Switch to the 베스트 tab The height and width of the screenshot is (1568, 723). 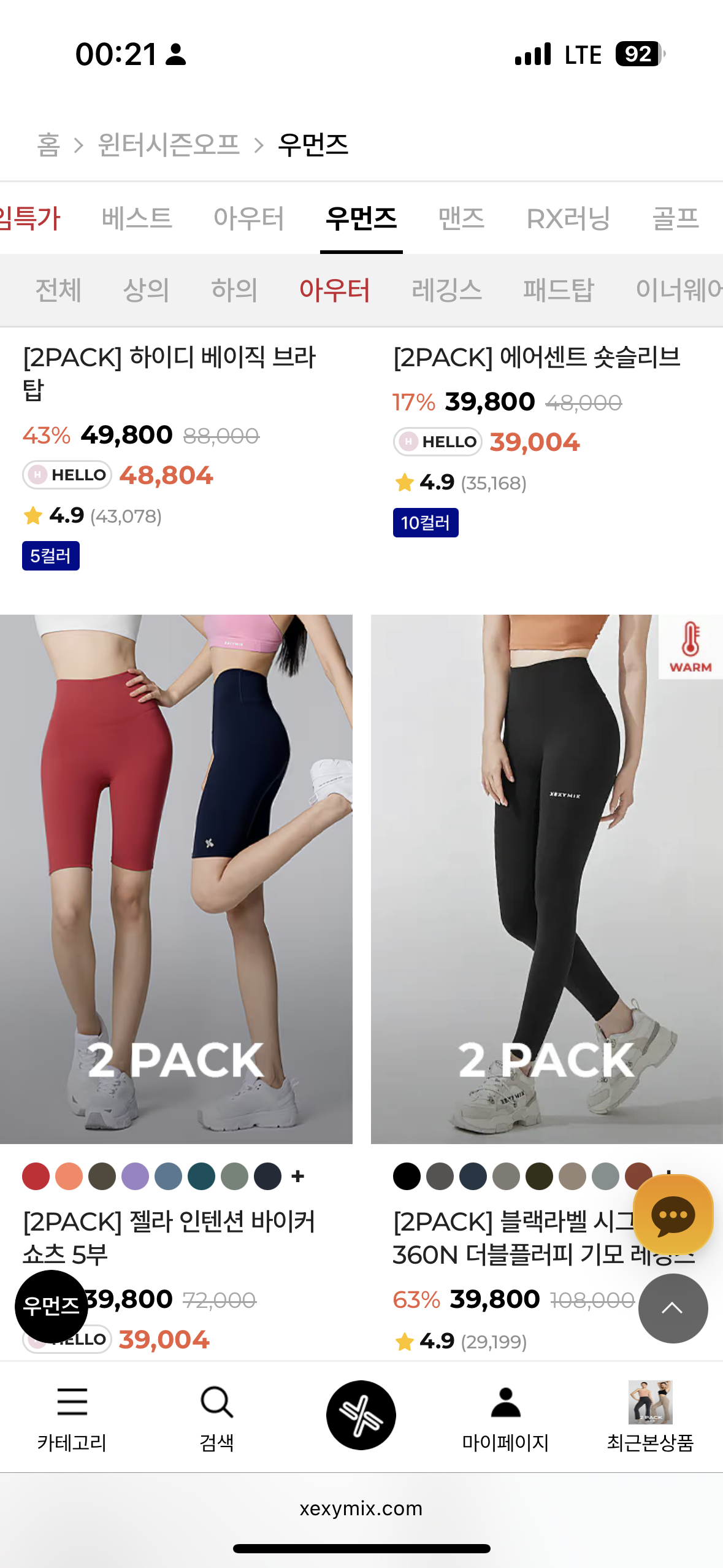click(137, 218)
